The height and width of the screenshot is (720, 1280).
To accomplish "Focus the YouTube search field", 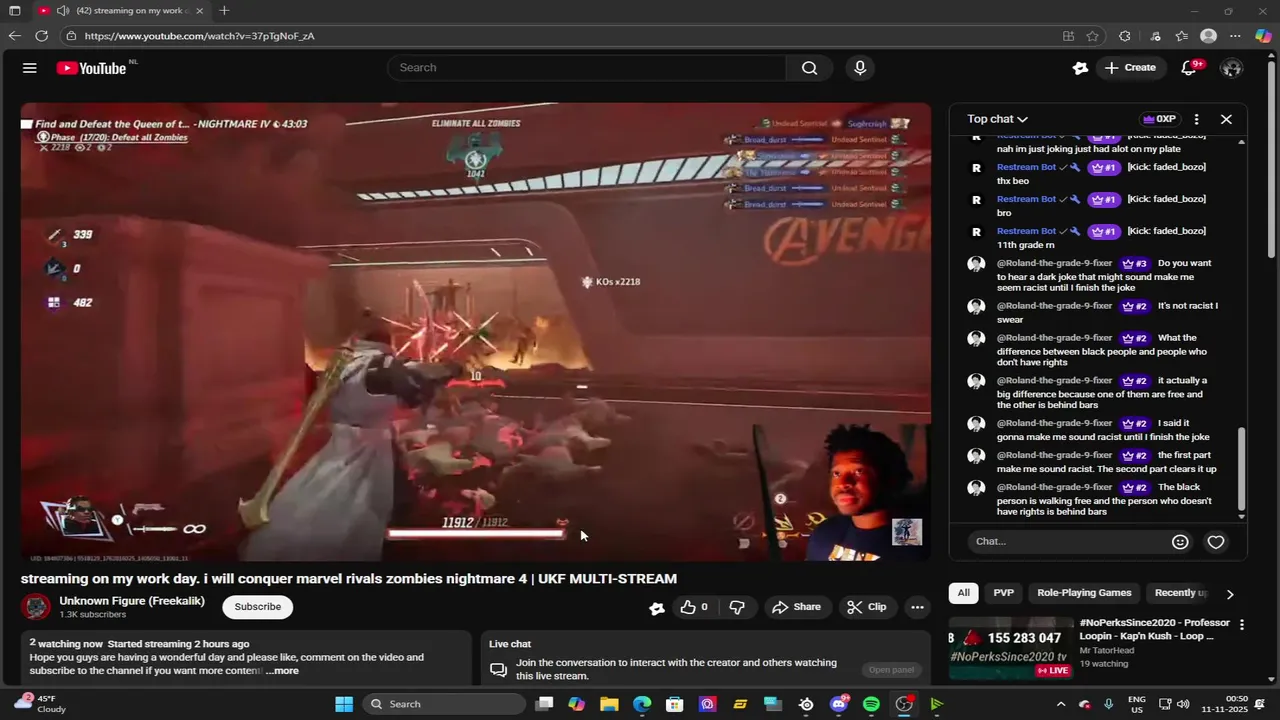I will point(586,68).
